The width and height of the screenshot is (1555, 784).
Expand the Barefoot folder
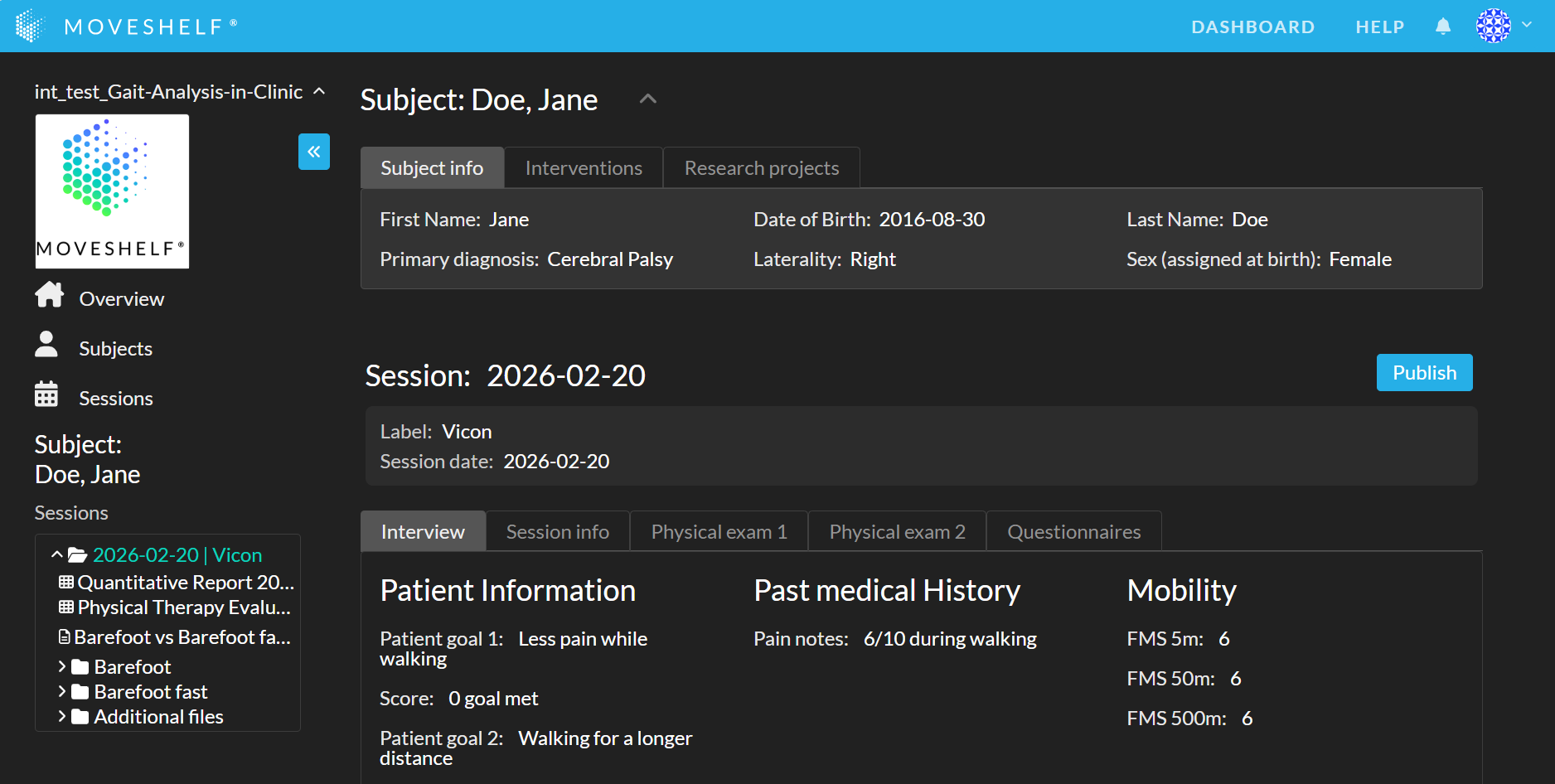click(x=62, y=666)
